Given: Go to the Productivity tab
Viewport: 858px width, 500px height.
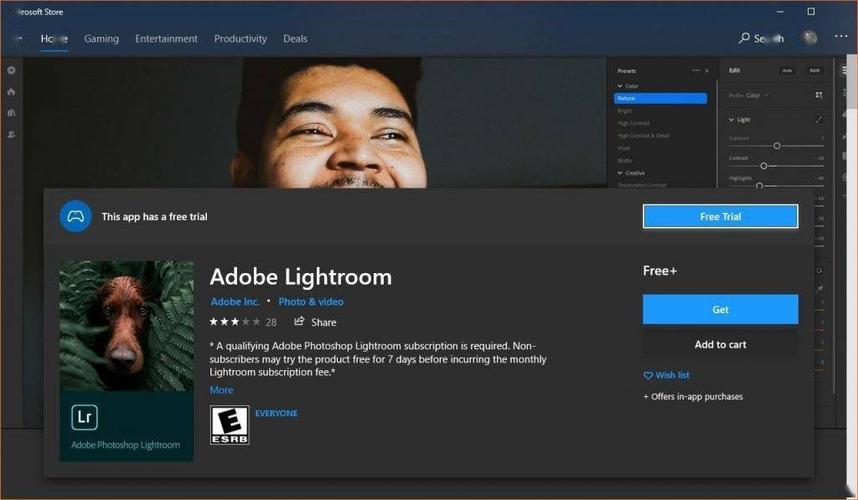Looking at the screenshot, I should click(x=240, y=39).
